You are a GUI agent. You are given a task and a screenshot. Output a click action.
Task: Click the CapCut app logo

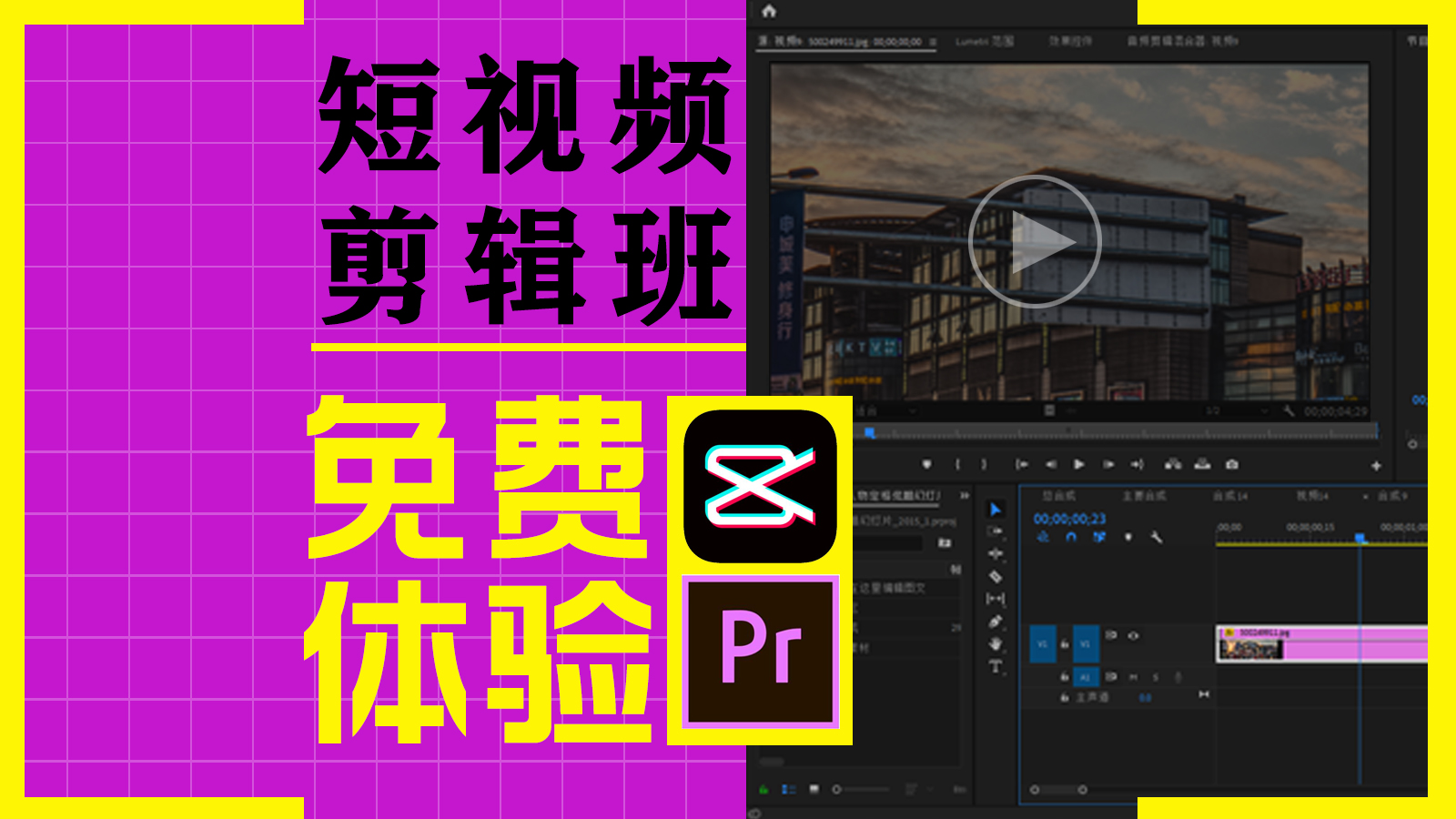[x=760, y=486]
